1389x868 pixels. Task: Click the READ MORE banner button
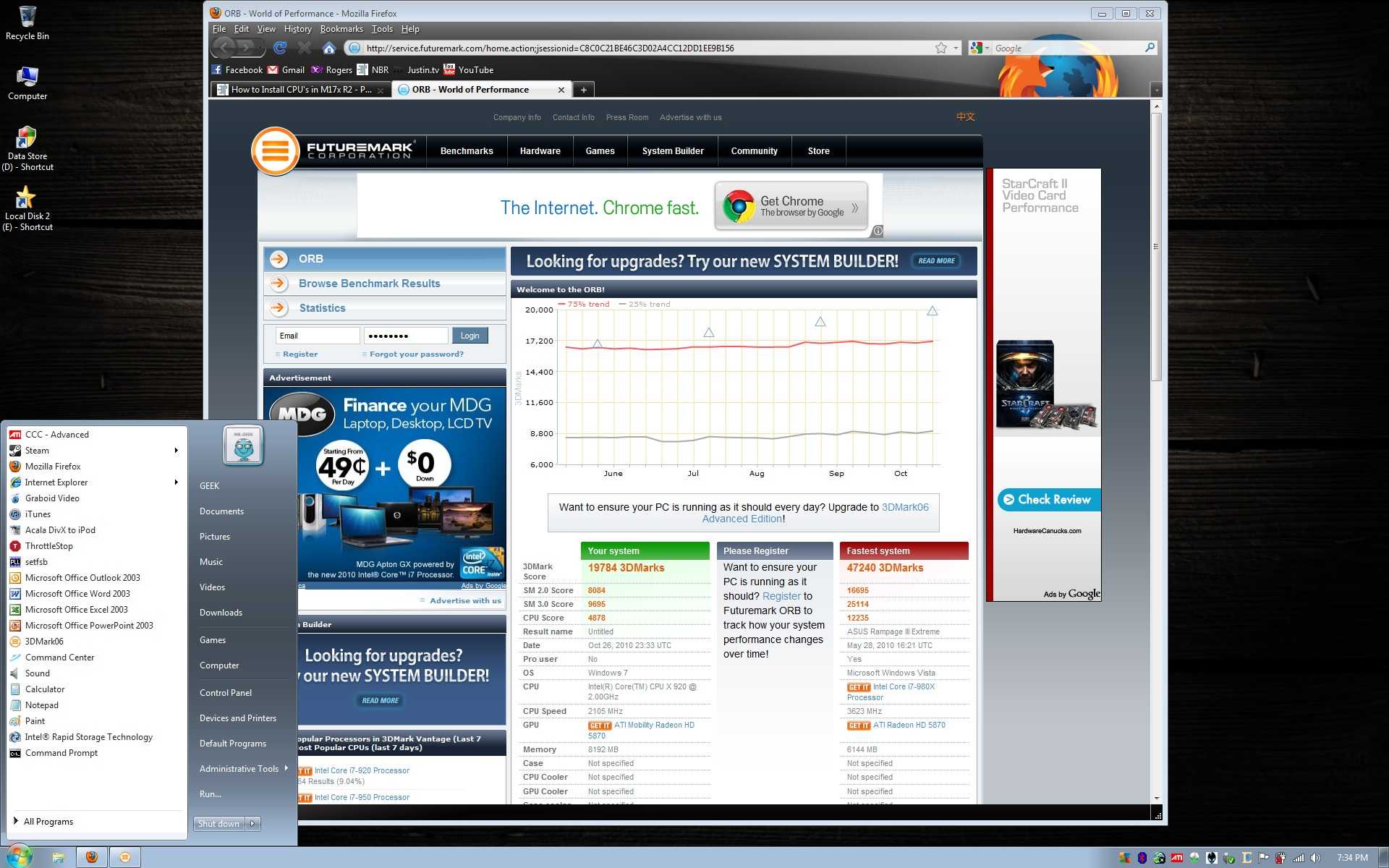point(936,261)
